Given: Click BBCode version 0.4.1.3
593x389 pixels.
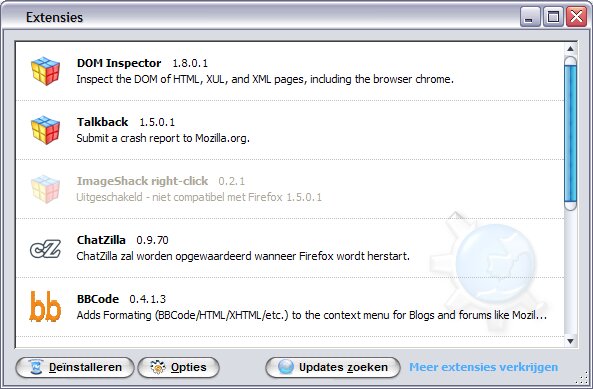Looking at the screenshot, I should pyautogui.click(x=147, y=299).
